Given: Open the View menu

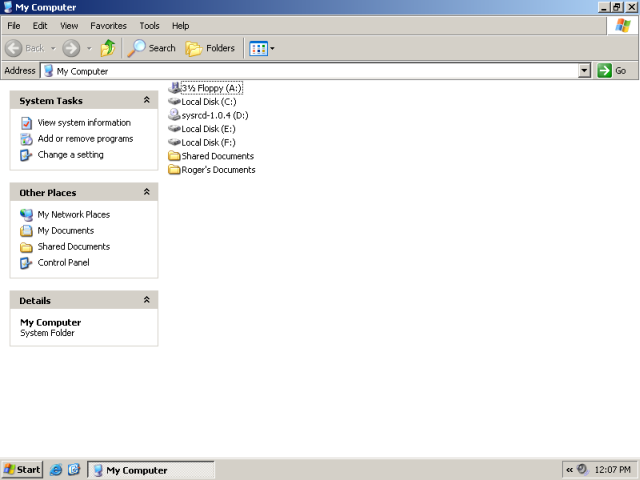Looking at the screenshot, I should coord(69,26).
